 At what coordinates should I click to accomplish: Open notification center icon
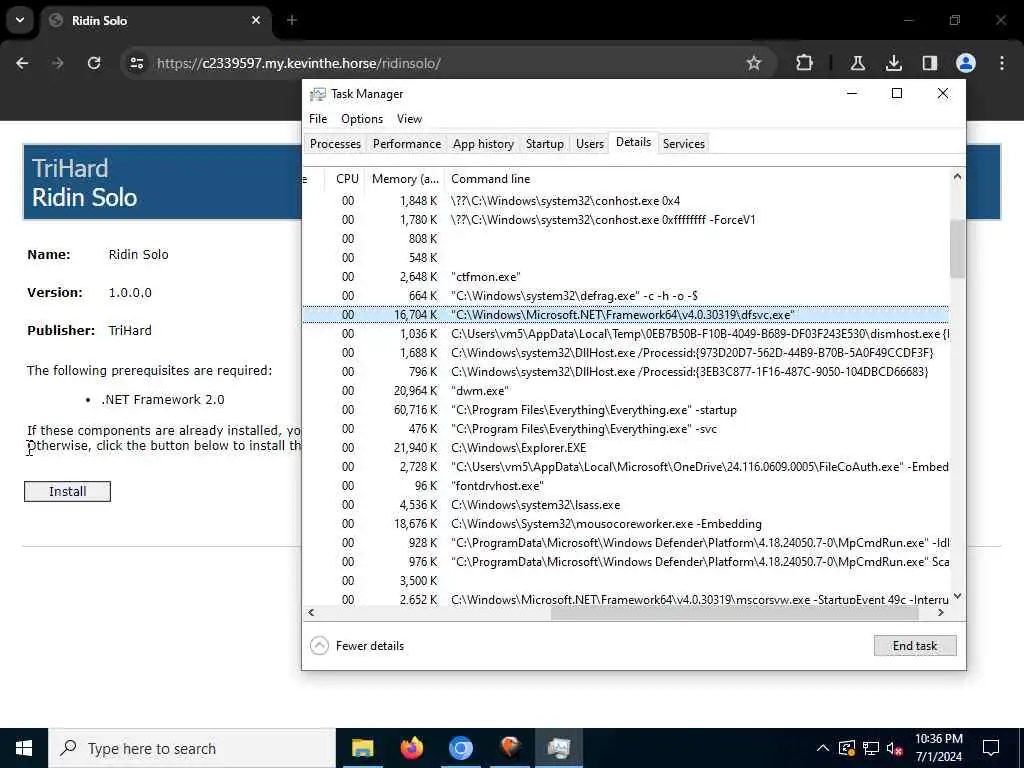click(x=991, y=748)
